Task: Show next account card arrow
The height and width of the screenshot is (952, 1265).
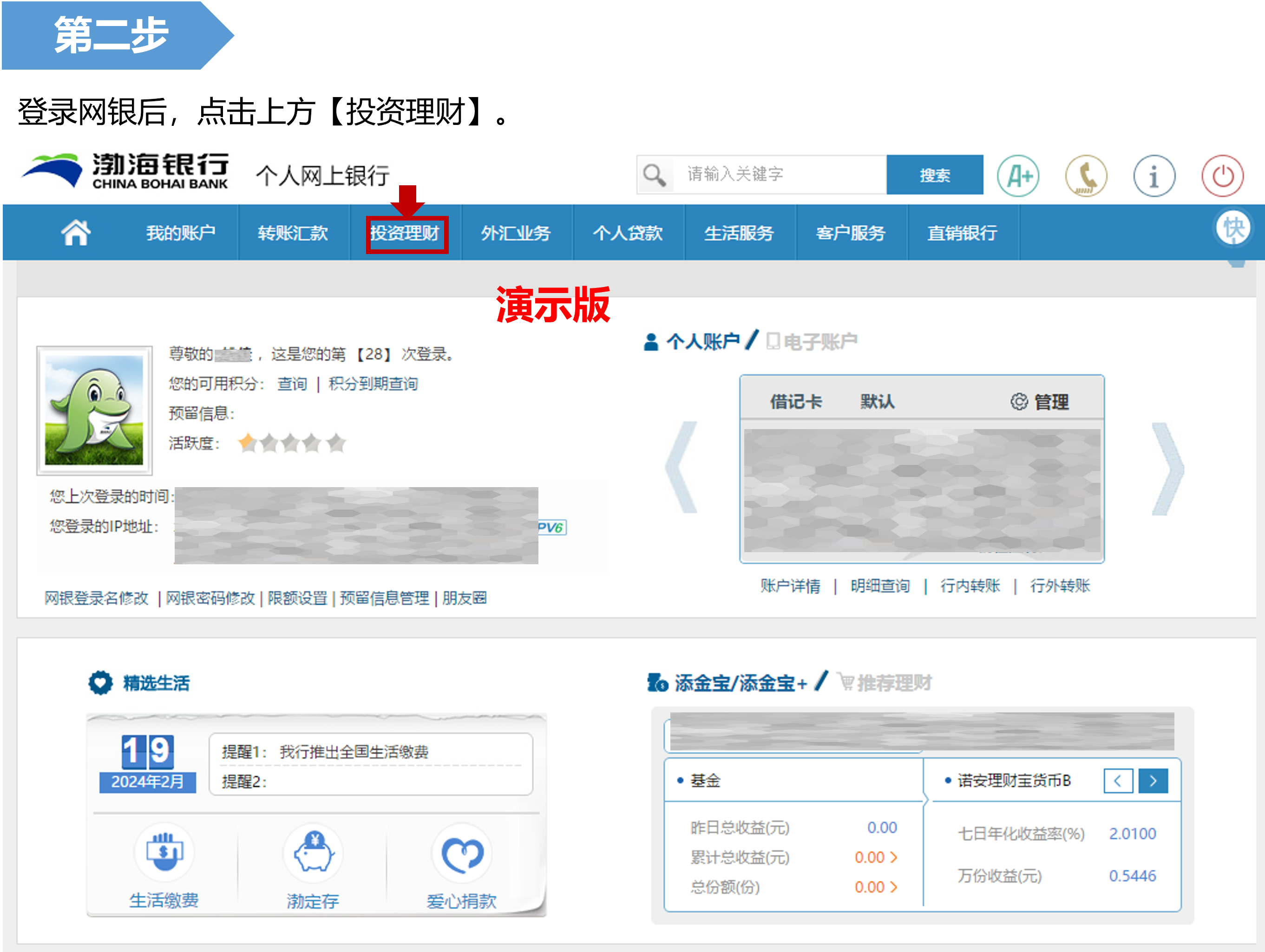Action: (1167, 469)
